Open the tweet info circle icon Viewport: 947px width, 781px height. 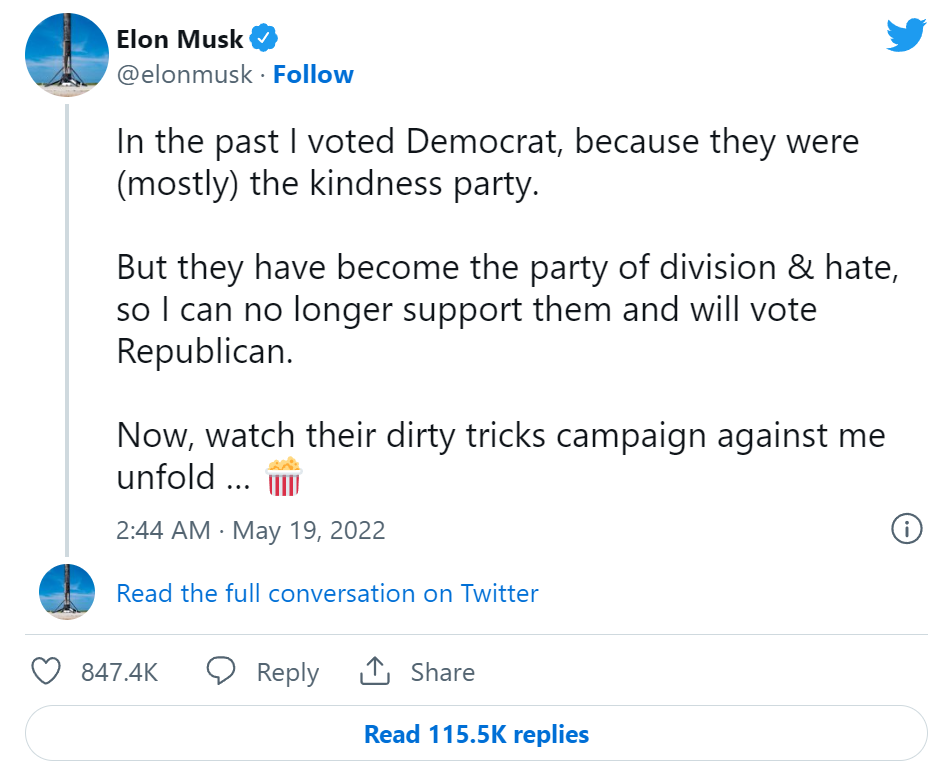(x=906, y=529)
